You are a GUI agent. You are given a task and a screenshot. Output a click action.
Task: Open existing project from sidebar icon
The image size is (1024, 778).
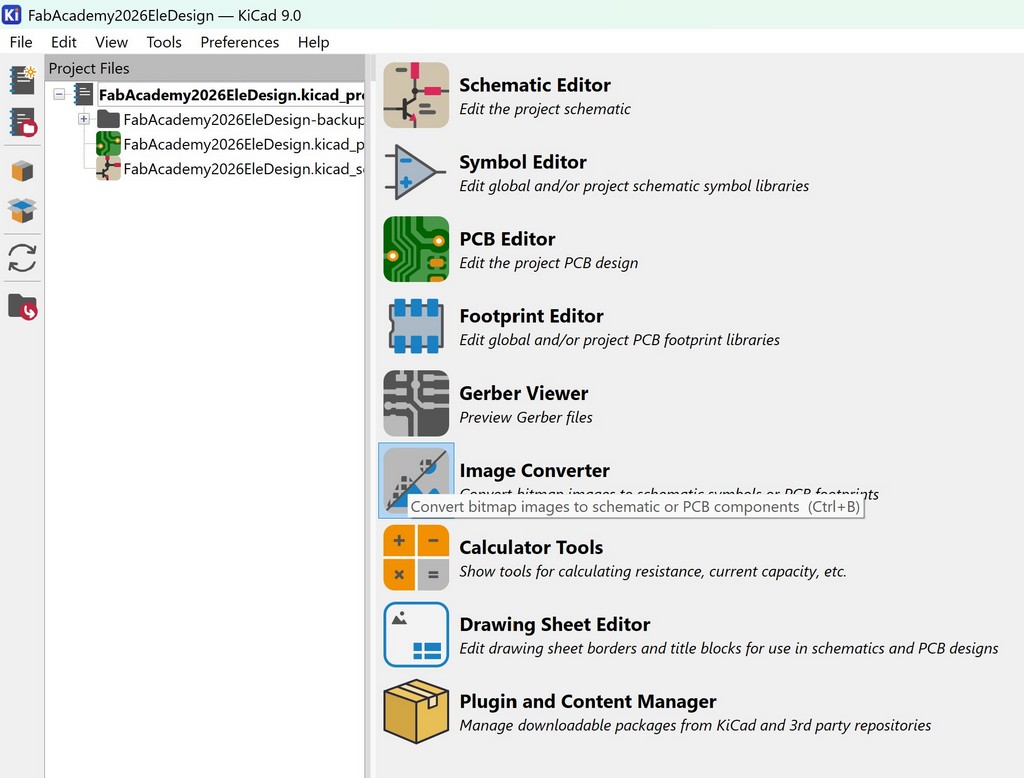pyautogui.click(x=23, y=122)
